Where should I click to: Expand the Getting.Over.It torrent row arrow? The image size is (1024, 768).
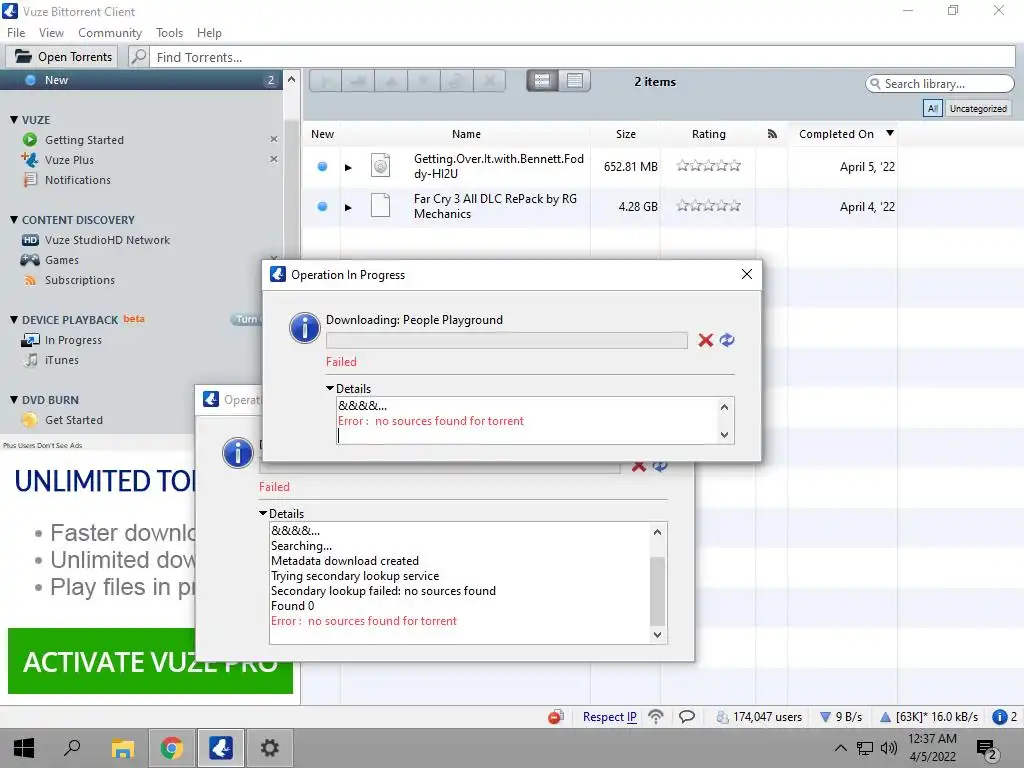point(348,167)
